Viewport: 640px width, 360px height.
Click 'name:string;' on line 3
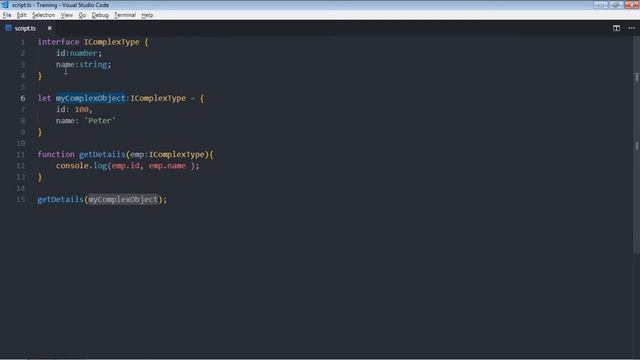[84, 64]
